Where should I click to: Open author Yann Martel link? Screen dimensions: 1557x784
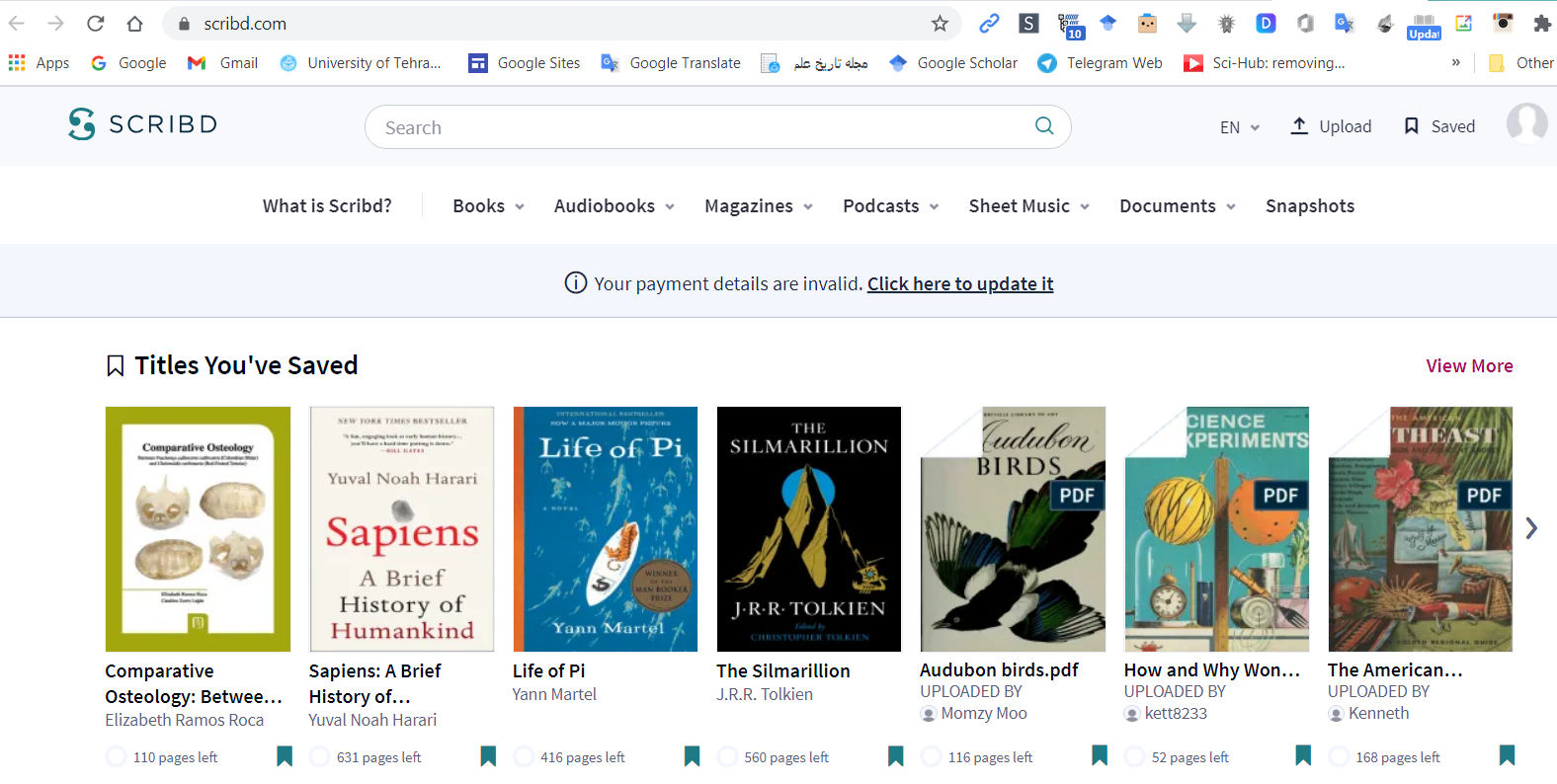[x=554, y=694]
